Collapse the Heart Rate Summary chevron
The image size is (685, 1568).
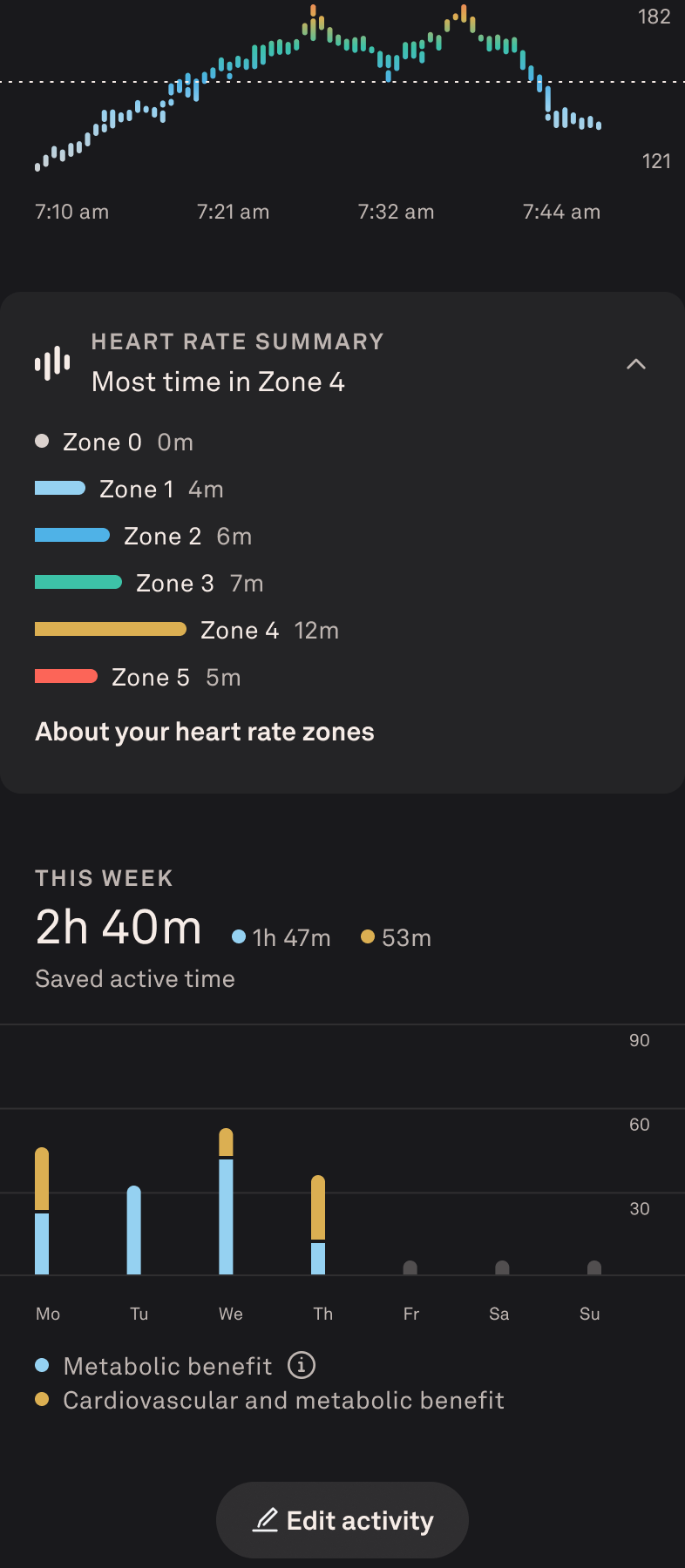tap(636, 364)
